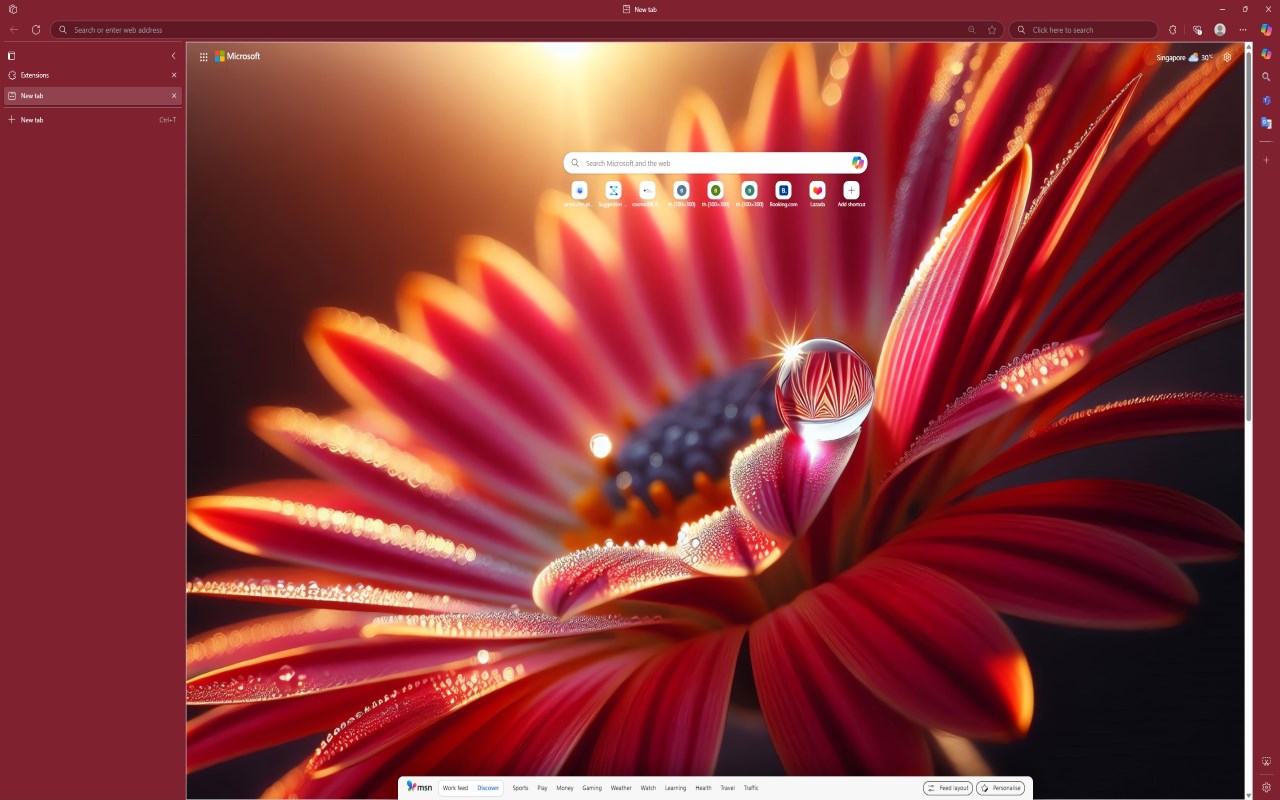Select the active 'New tab' tab
Screen dimensions: 1280x800
[93, 96]
